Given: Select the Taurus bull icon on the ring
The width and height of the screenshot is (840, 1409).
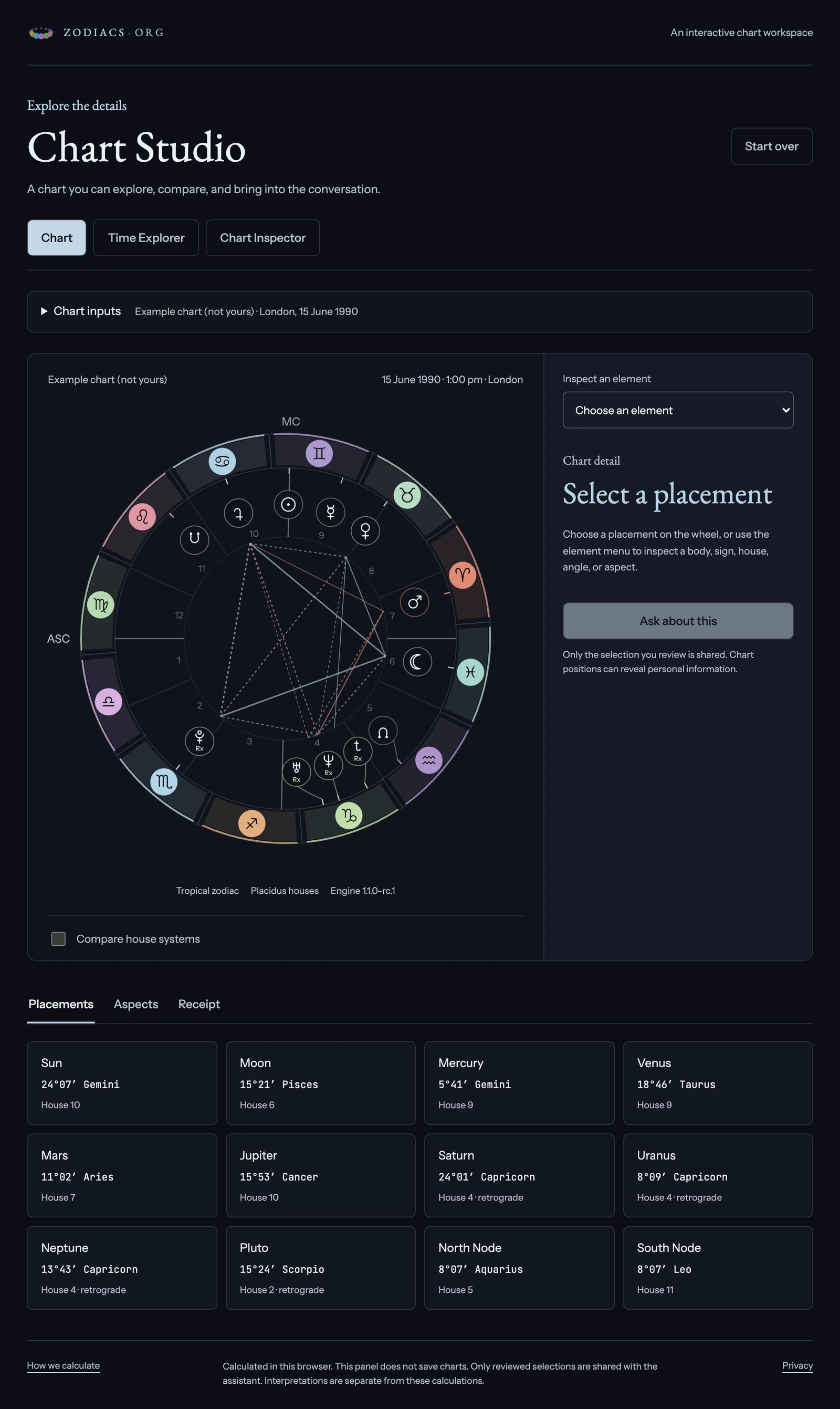Looking at the screenshot, I should click(407, 495).
